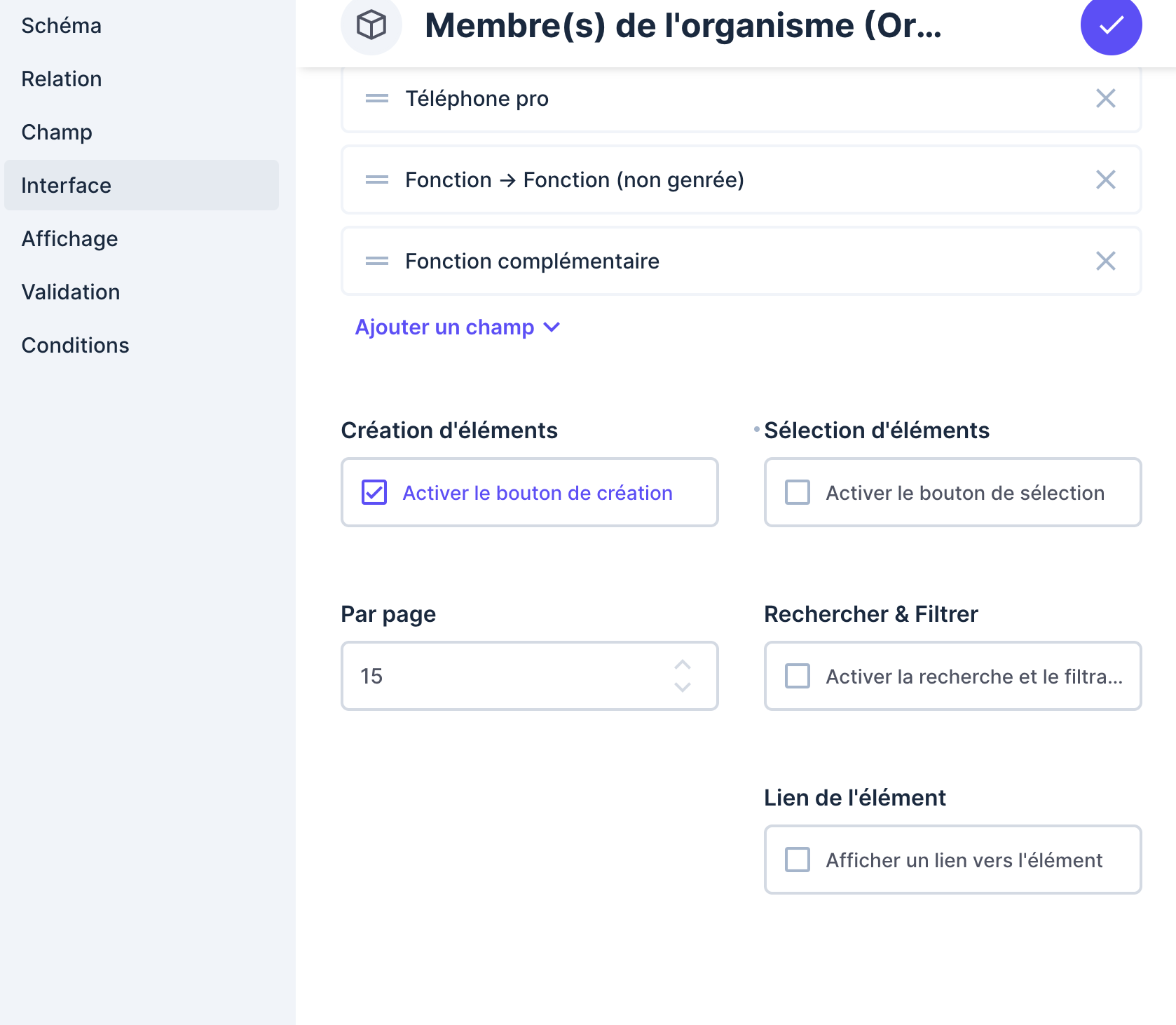The width and height of the screenshot is (1176, 1025).
Task: Decrease Par page value with down arrow
Action: tap(683, 688)
